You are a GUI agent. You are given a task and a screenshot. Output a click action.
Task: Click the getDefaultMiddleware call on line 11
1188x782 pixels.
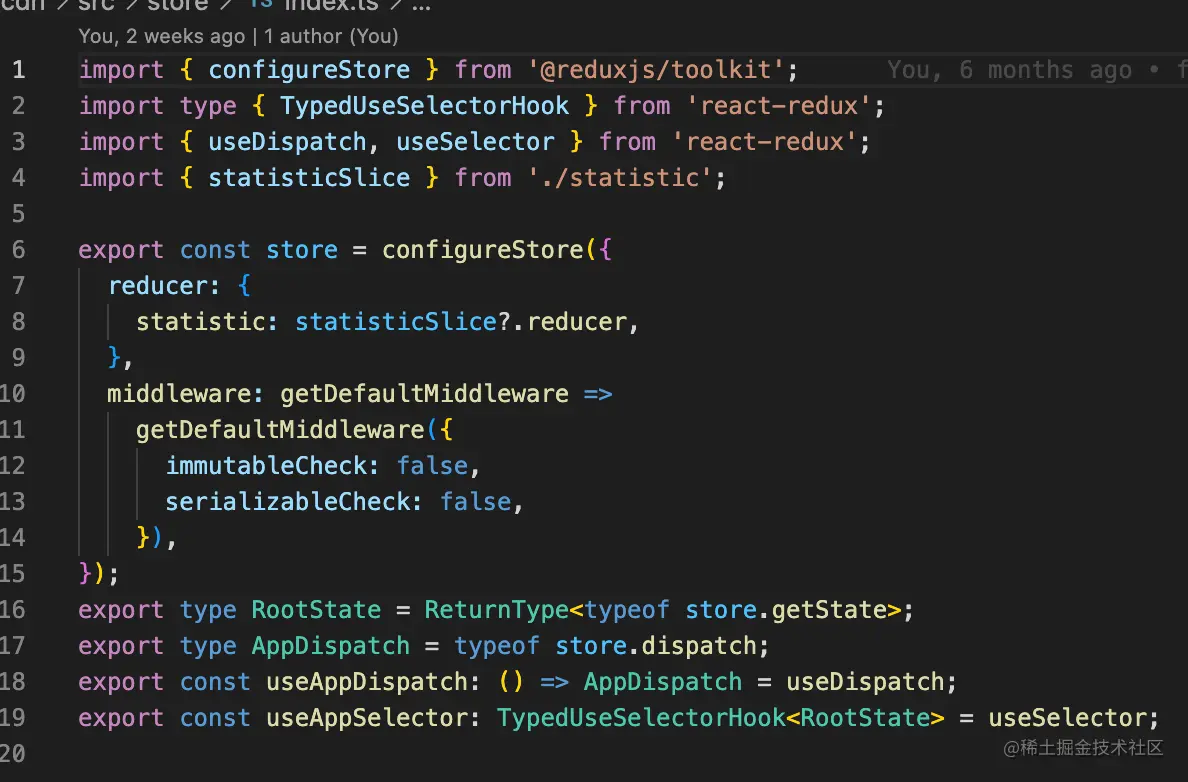click(x=280, y=430)
